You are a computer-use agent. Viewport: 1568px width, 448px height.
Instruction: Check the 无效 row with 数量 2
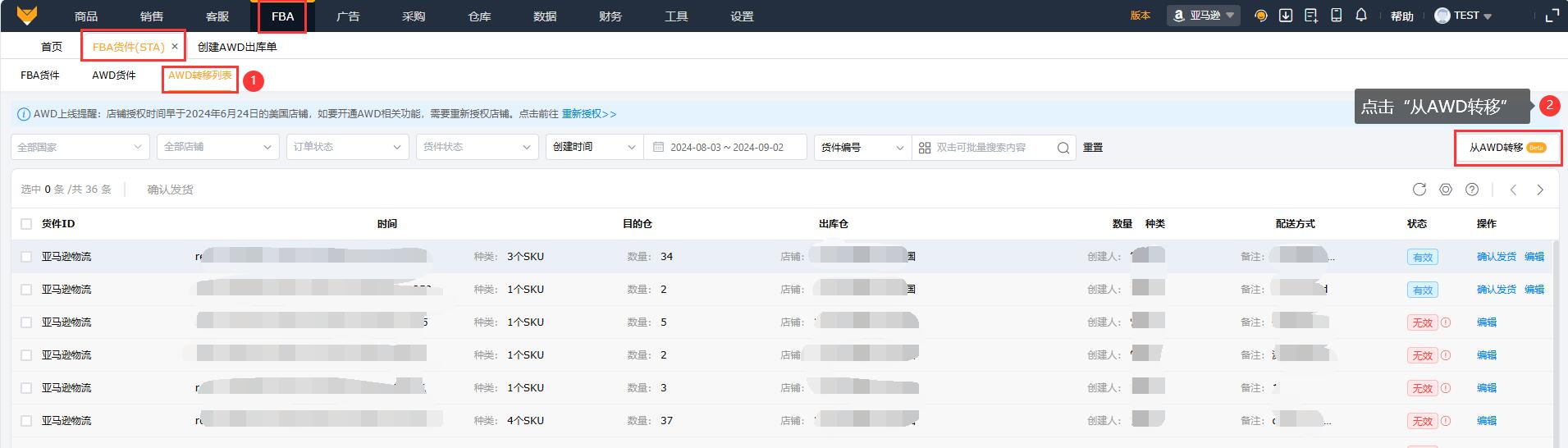click(x=26, y=355)
